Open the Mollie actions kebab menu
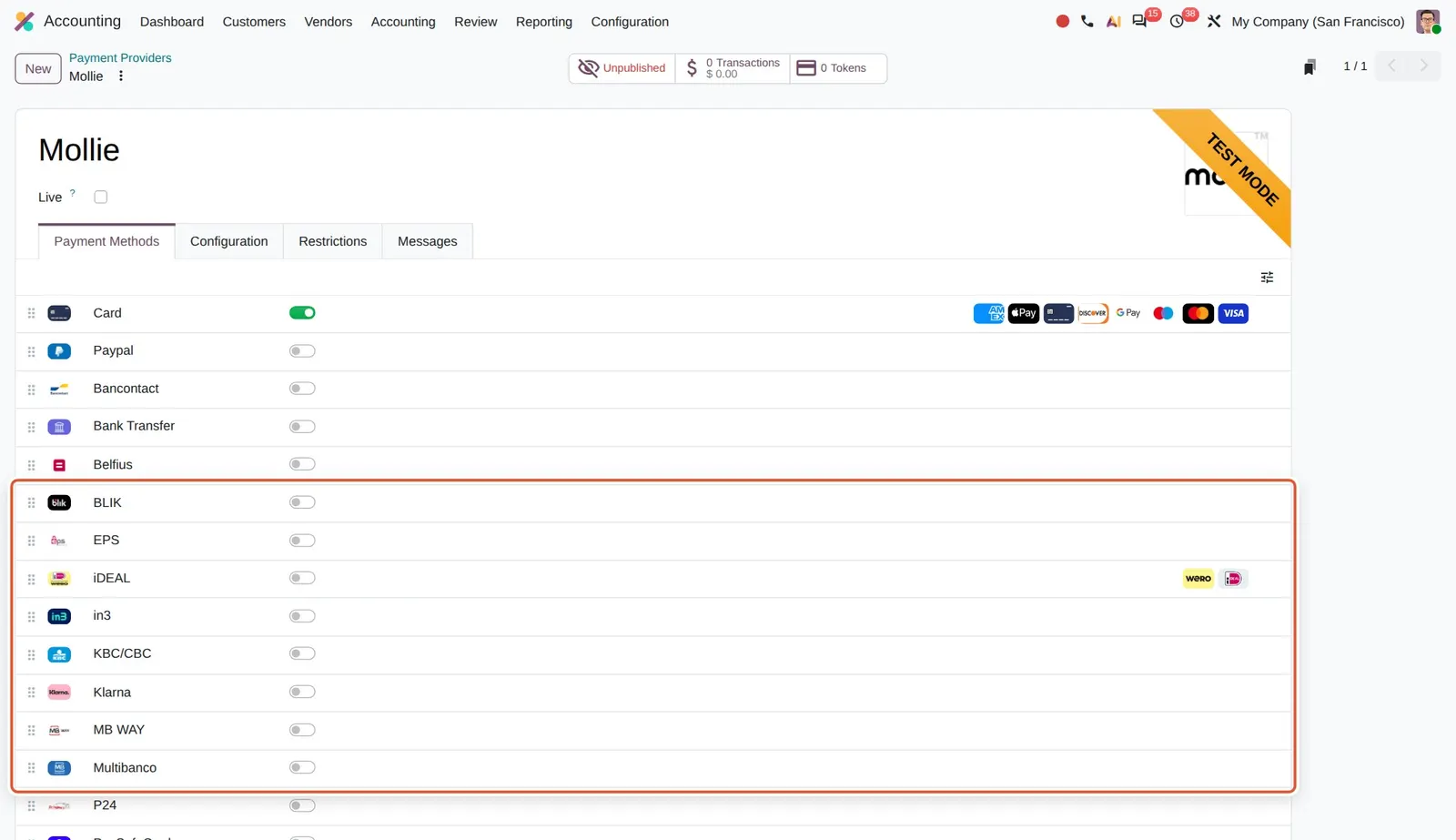The height and width of the screenshot is (840, 1456). (121, 76)
